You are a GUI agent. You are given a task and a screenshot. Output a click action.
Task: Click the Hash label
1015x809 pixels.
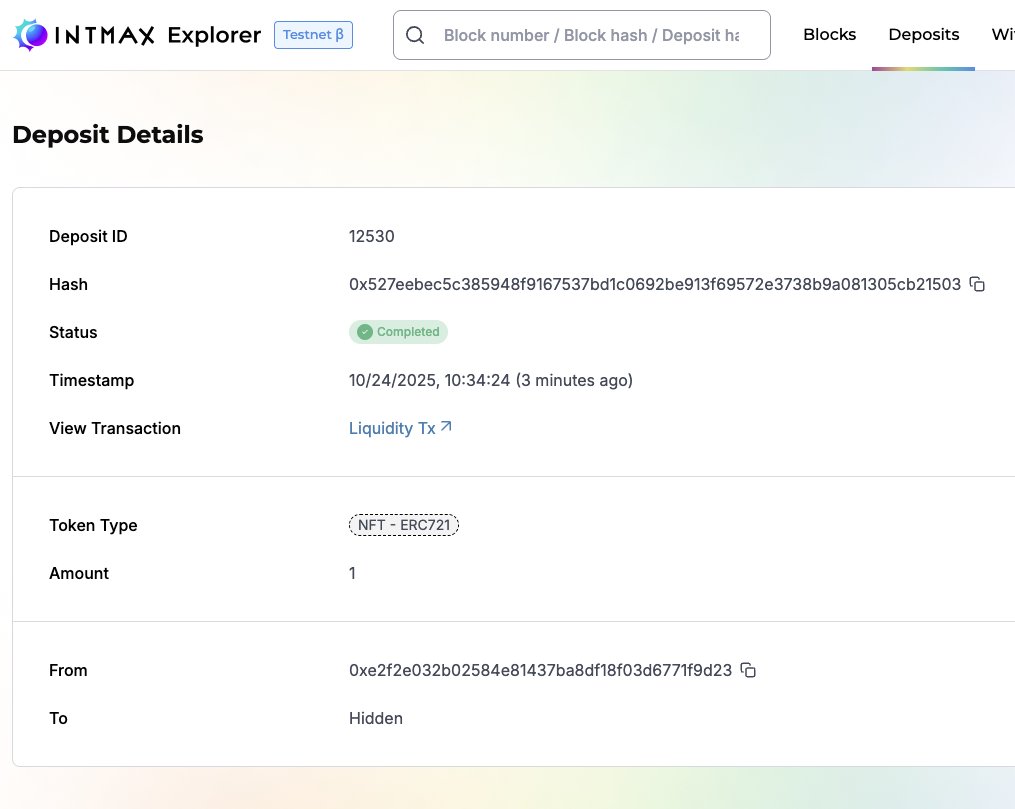coord(68,284)
